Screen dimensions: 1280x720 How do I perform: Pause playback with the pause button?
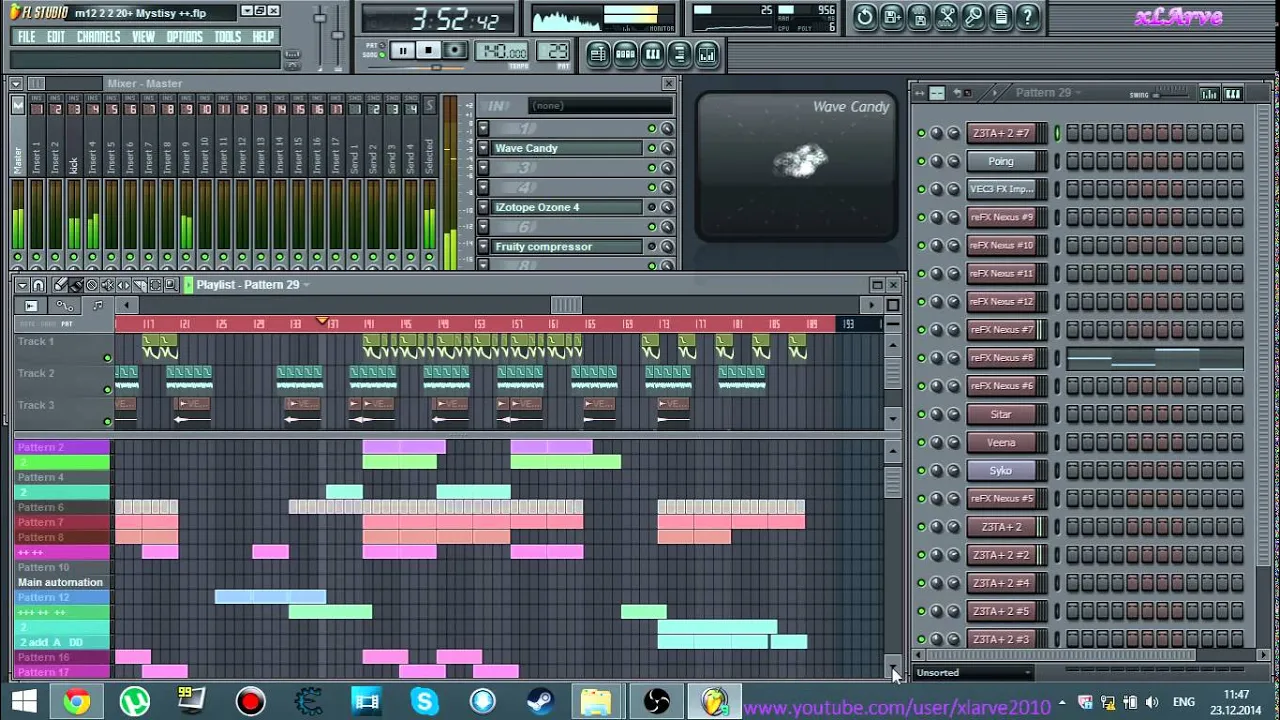tap(402, 51)
